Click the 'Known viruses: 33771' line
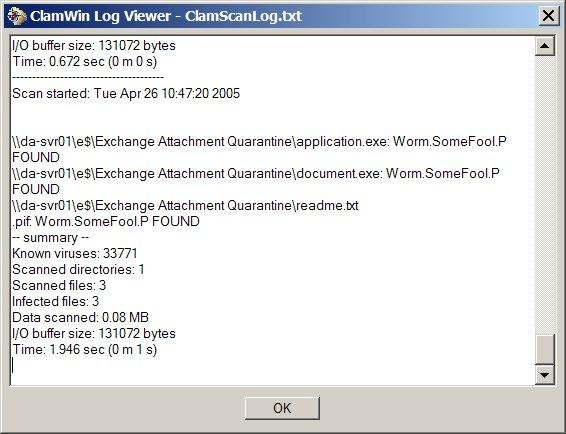This screenshot has width=566, height=434. (75, 253)
